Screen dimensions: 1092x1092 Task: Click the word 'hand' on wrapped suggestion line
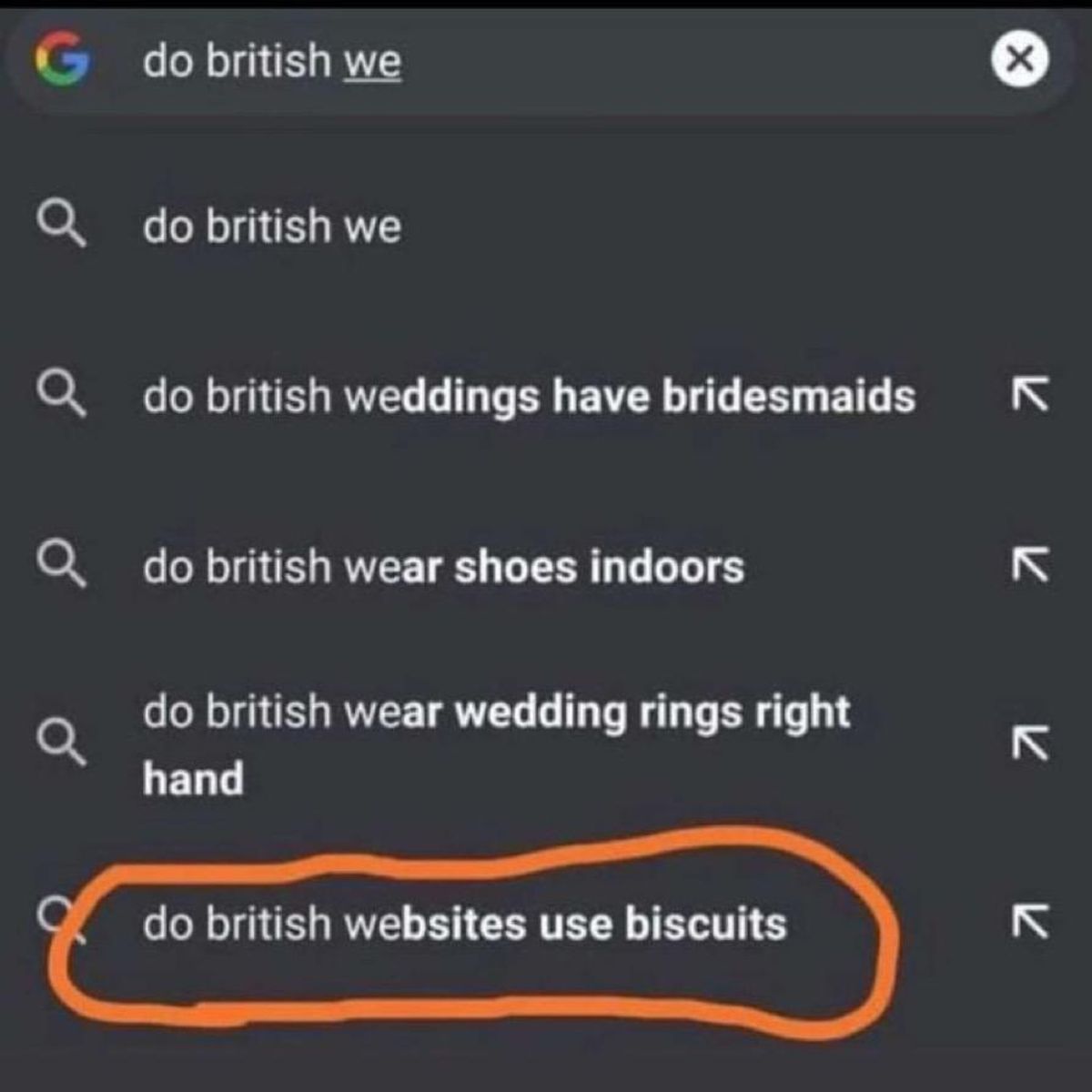point(193,780)
